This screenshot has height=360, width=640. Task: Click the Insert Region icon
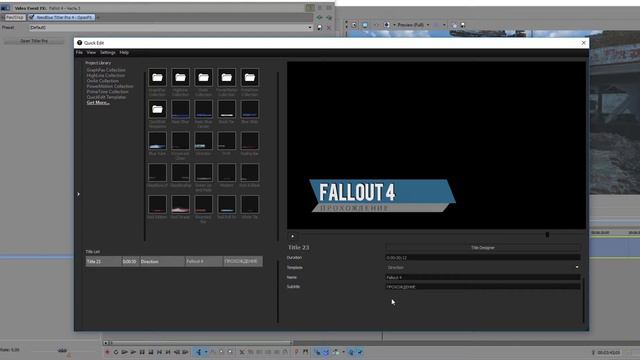pyautogui.click(x=305, y=352)
